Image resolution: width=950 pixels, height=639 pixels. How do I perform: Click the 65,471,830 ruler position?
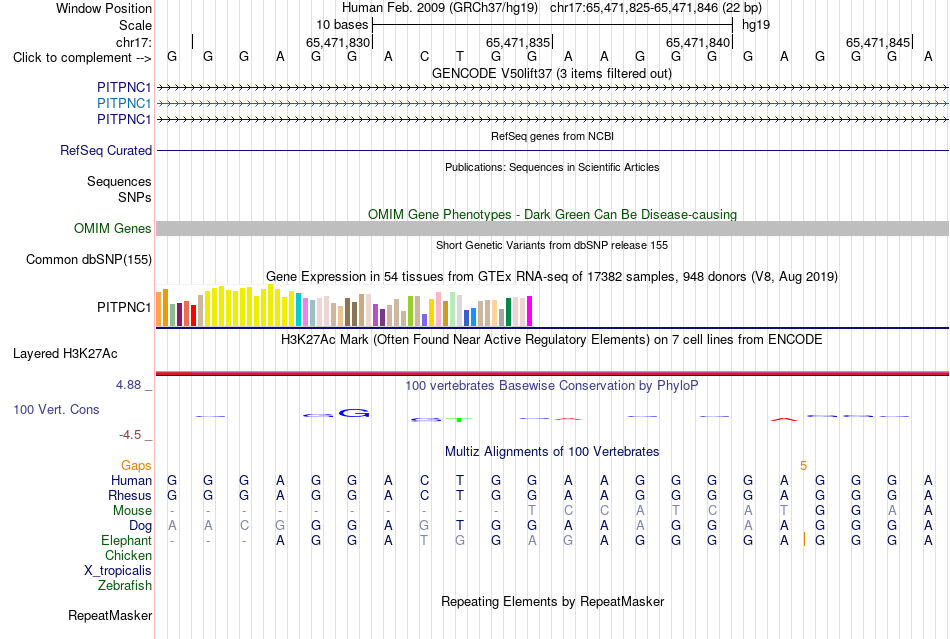tap(337, 42)
